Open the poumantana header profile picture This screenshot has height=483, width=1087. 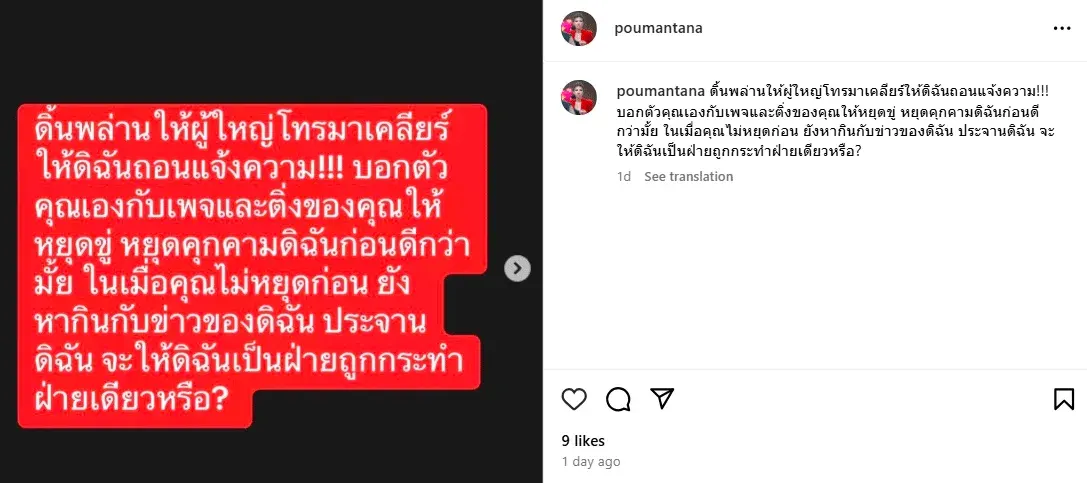click(579, 28)
